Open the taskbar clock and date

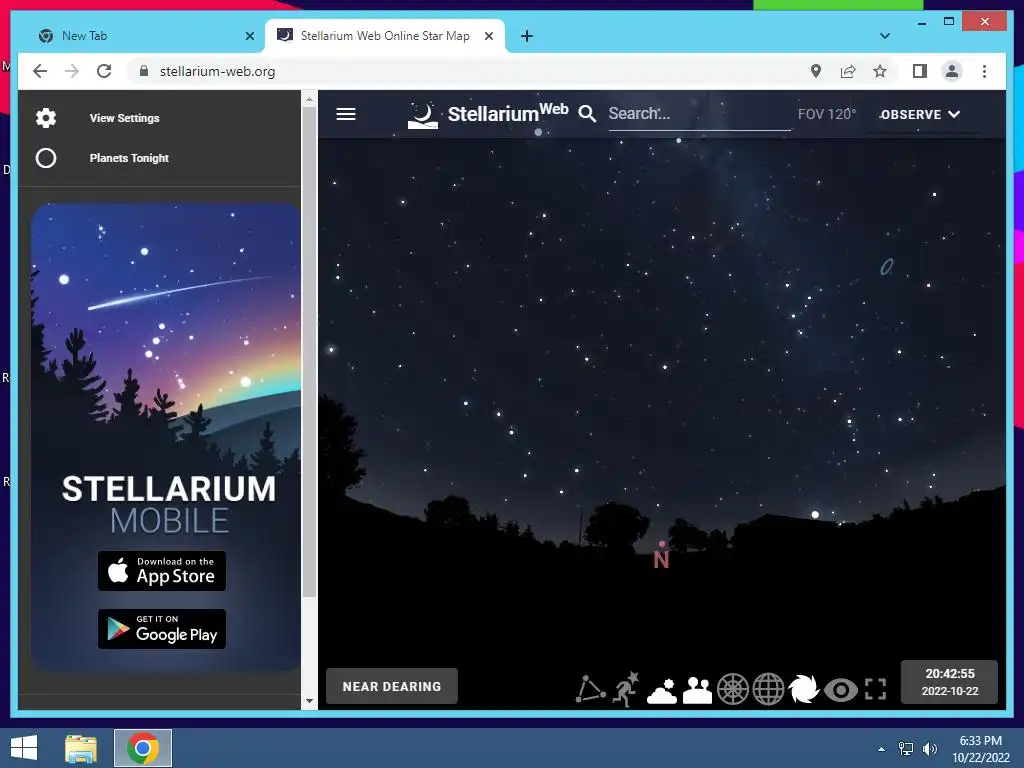click(980, 749)
